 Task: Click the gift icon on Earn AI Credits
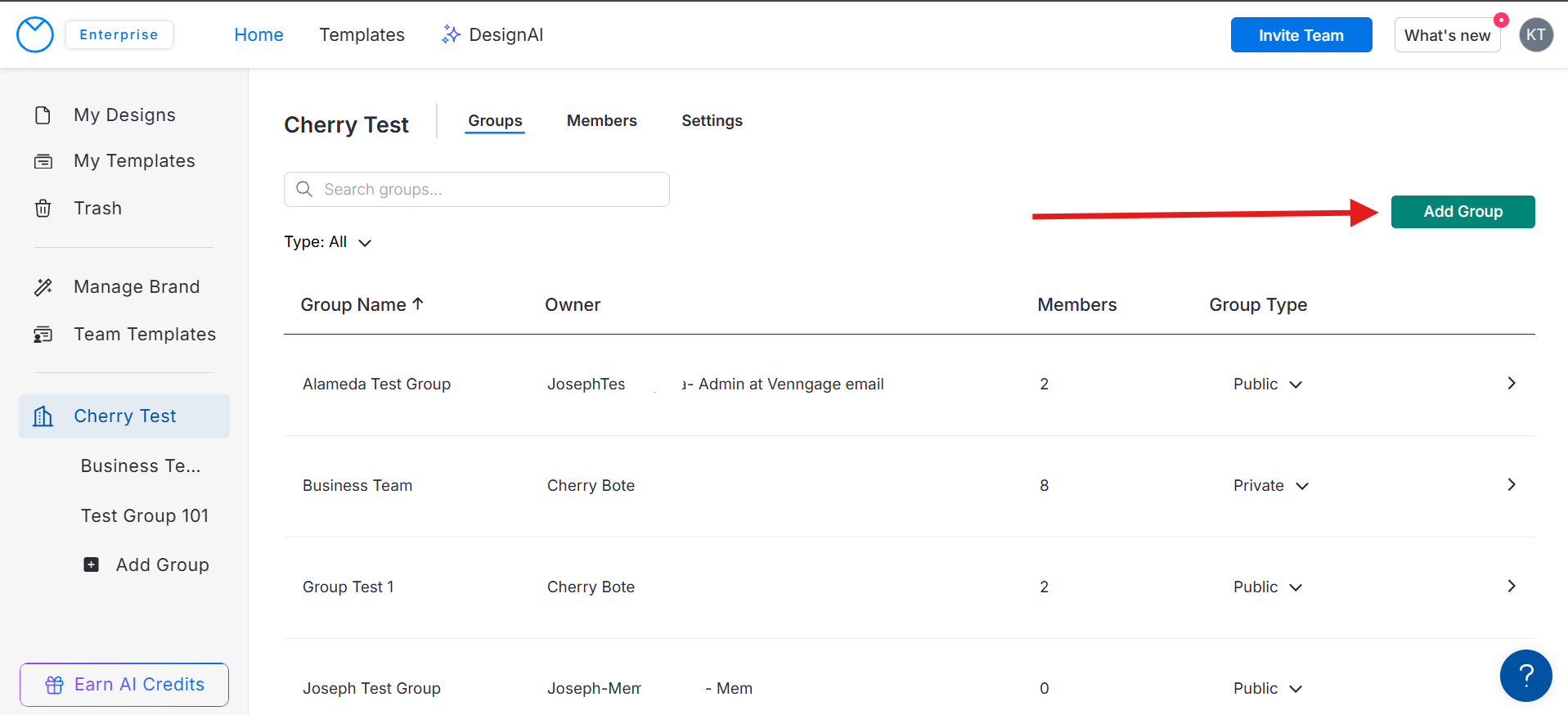click(x=55, y=685)
